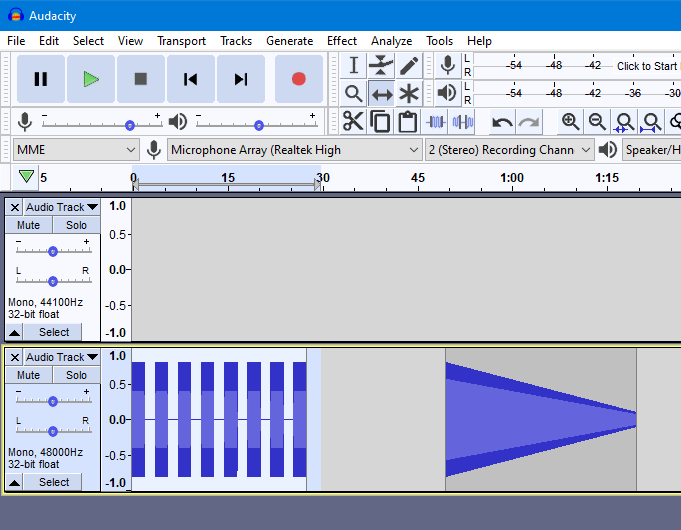Close the 44100Hz audio track

click(x=15, y=207)
